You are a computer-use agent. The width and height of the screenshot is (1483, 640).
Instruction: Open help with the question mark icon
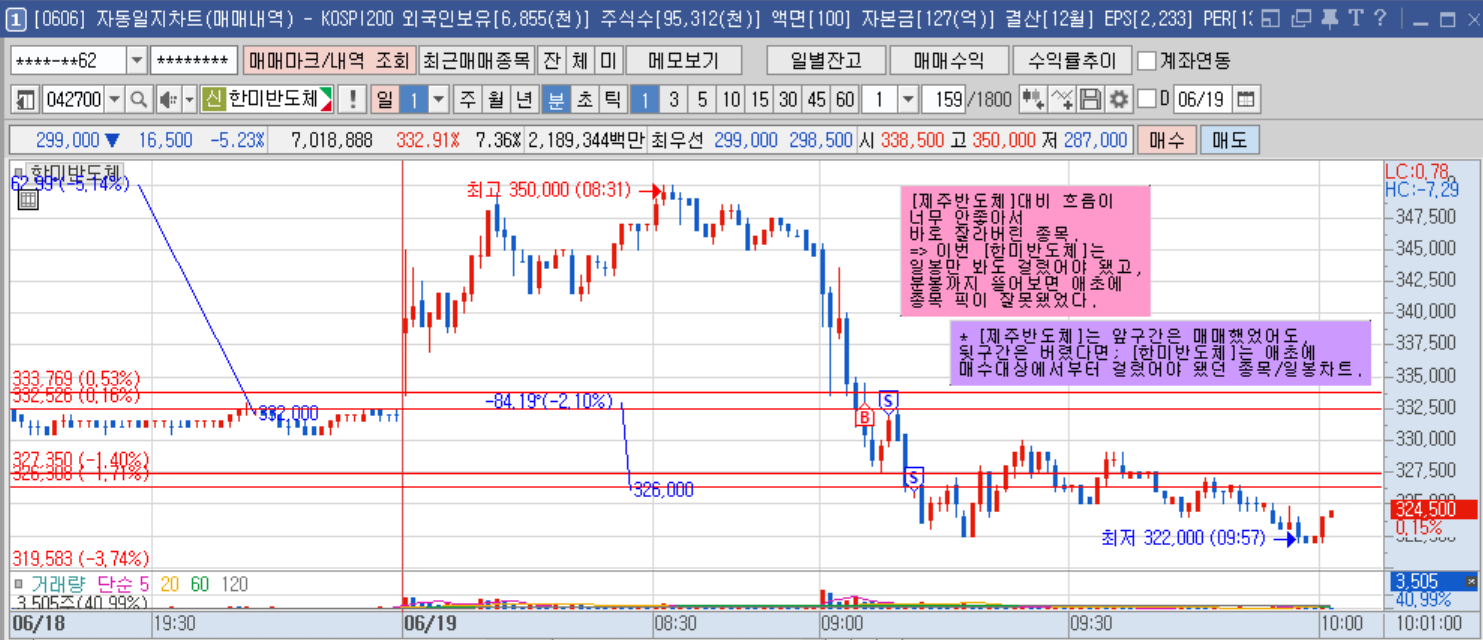pos(1380,18)
